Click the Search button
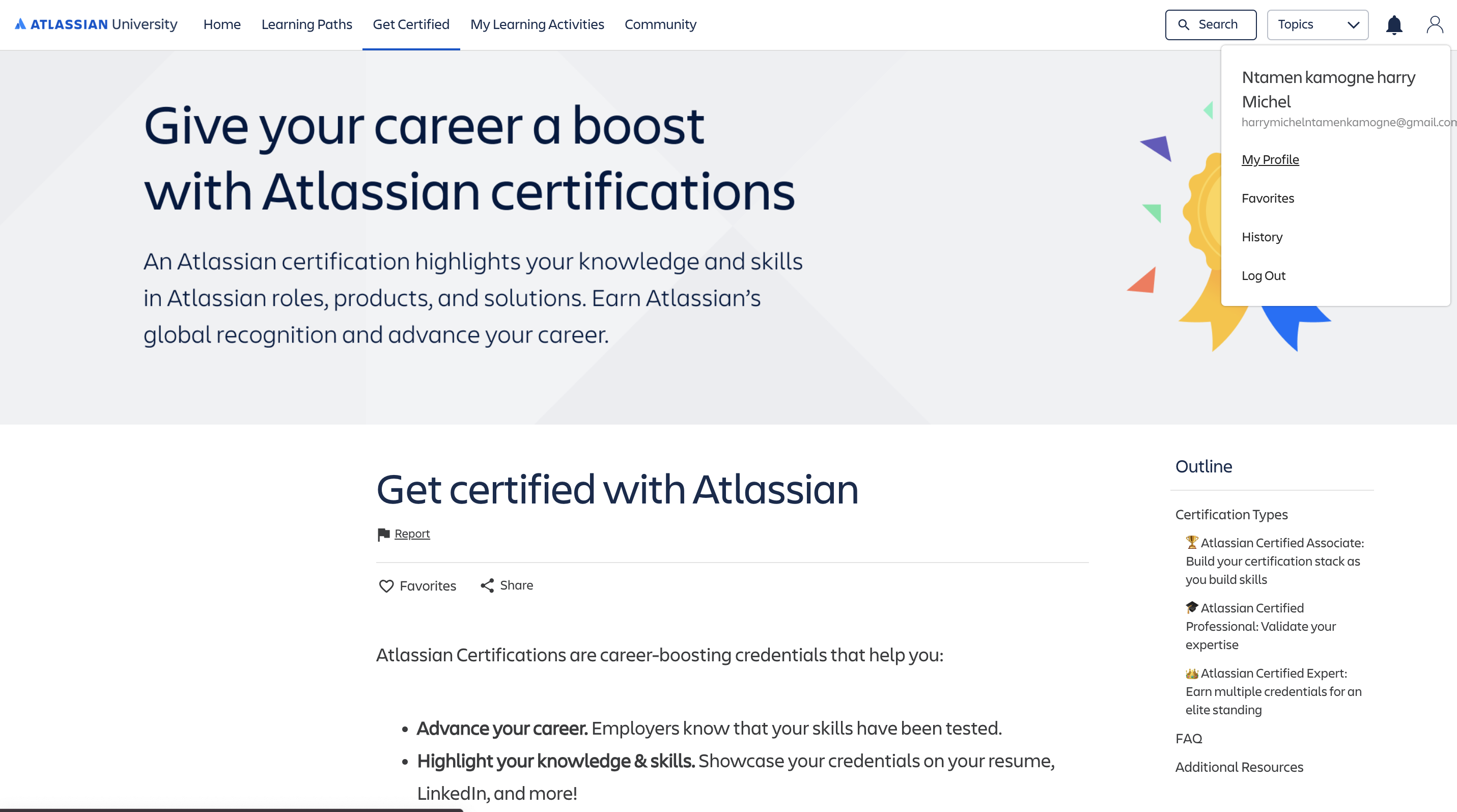1457x812 pixels. coord(1211,24)
